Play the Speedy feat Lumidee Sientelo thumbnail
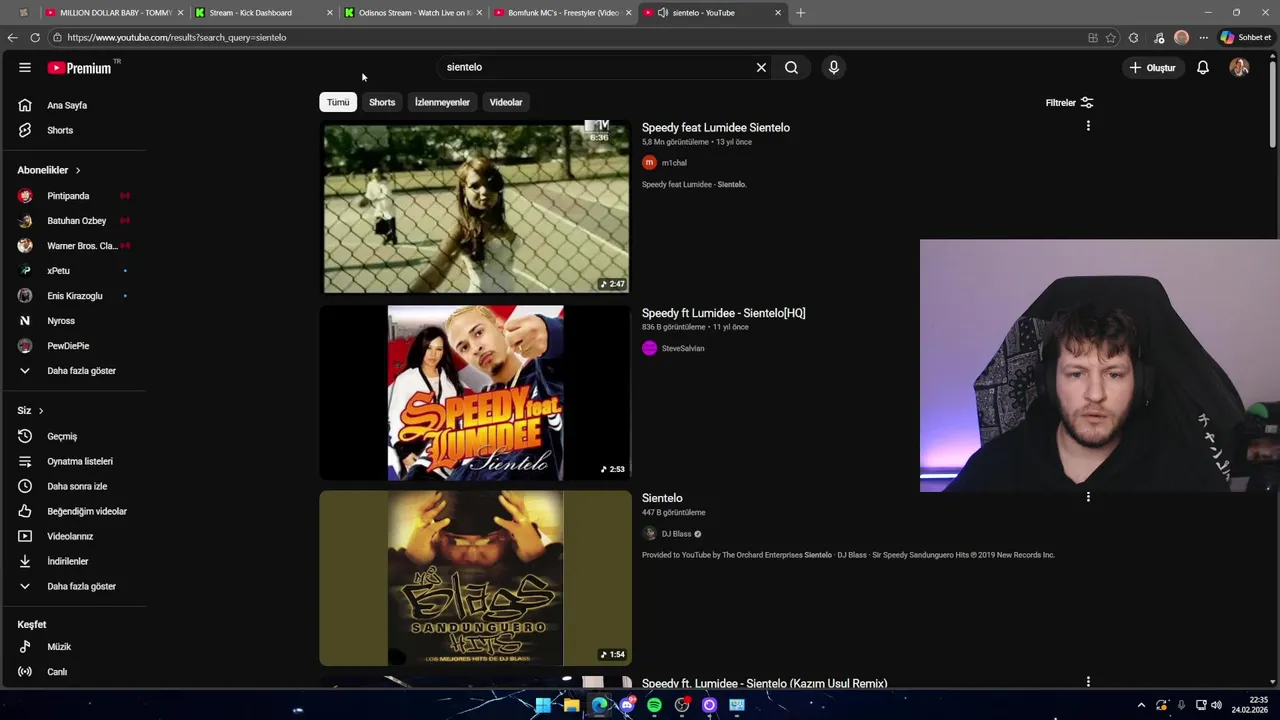The height and width of the screenshot is (720, 1280). 476,208
